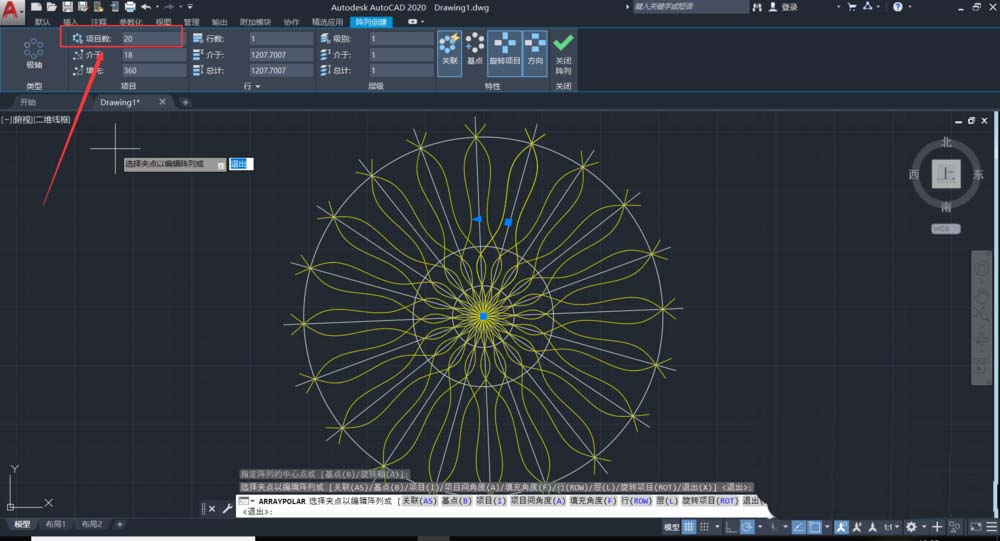Click the 上 face of the ViewCube
The image size is (1000, 541).
tap(945, 174)
